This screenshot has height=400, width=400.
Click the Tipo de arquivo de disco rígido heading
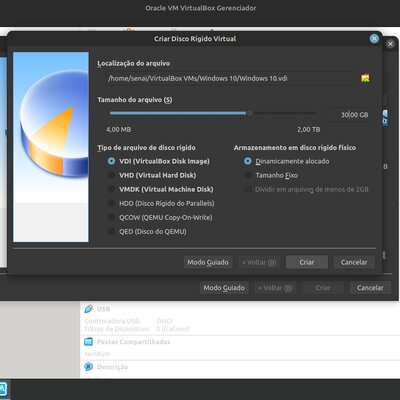tap(146, 148)
